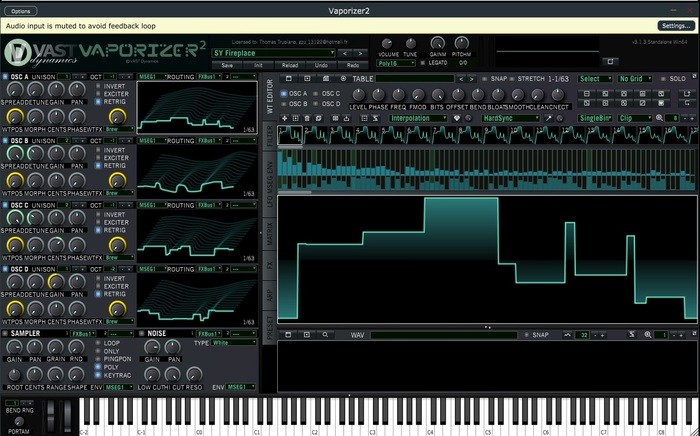Click the WAV section sigma icon

pyautogui.click(x=631, y=335)
